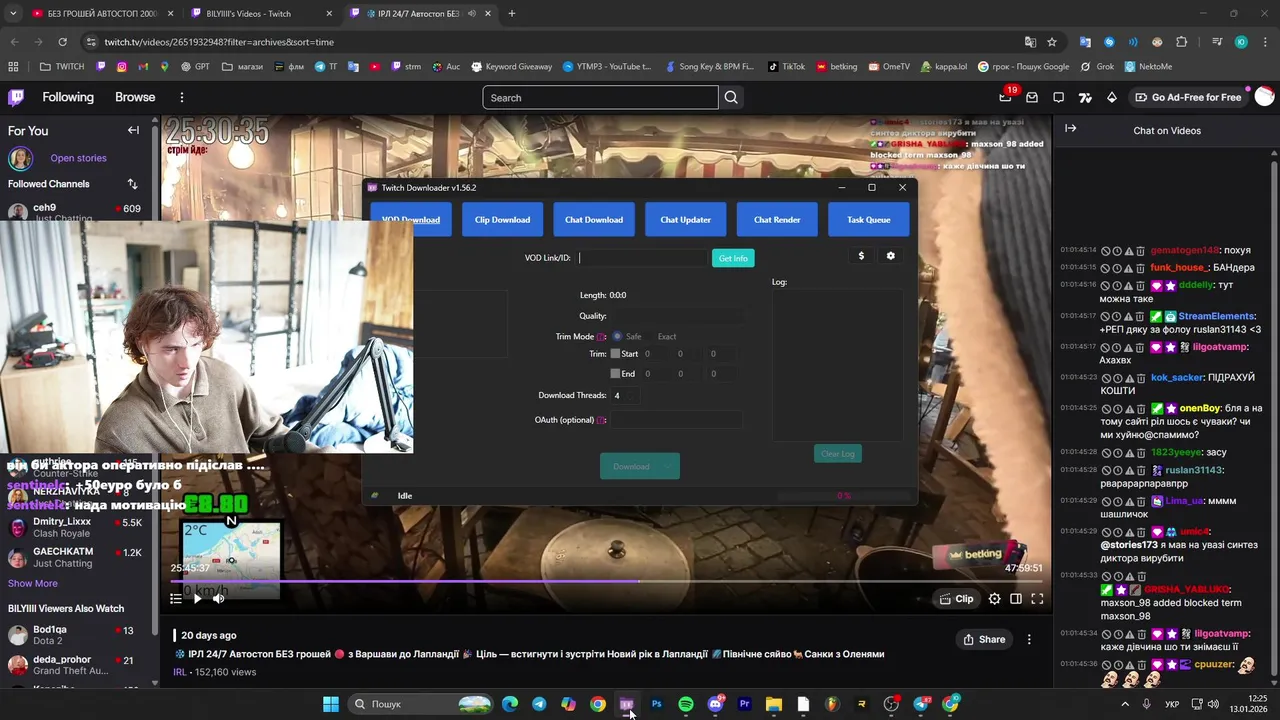Switch to the VOD Download tab

tap(411, 219)
